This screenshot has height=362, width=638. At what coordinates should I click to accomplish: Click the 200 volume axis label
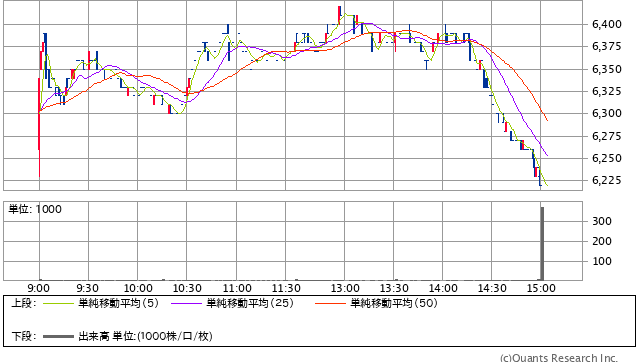tap(602, 241)
